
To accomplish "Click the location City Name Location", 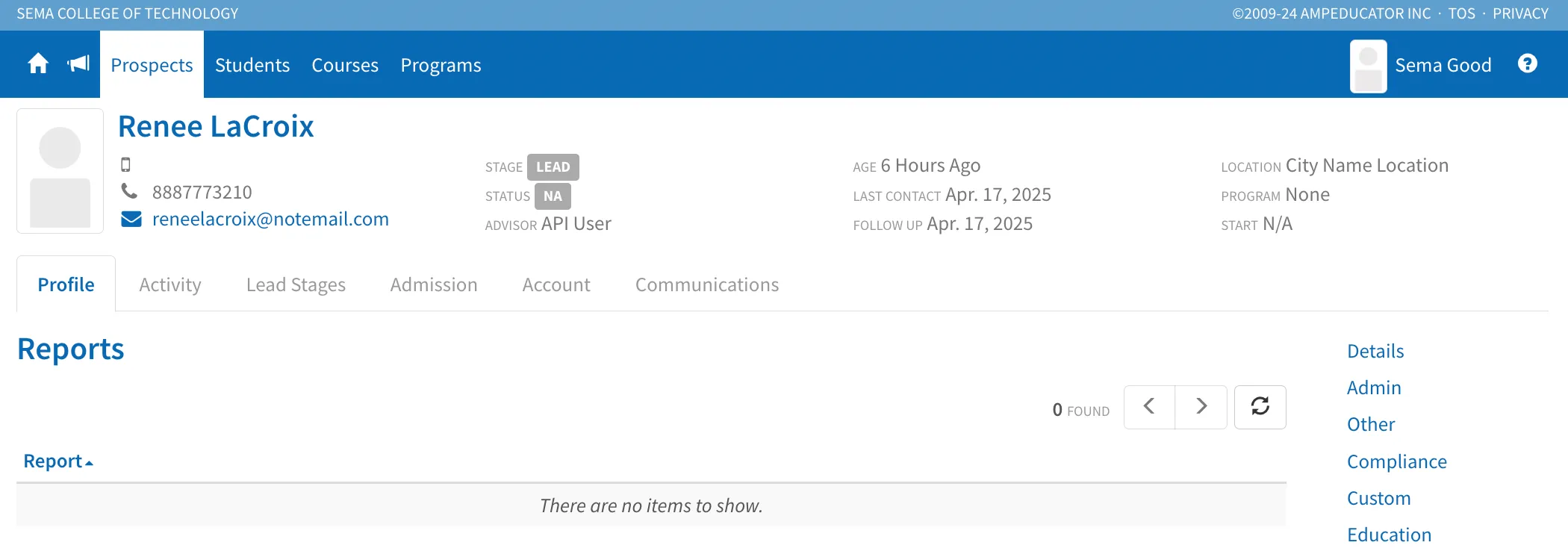I will pos(1367,165).
